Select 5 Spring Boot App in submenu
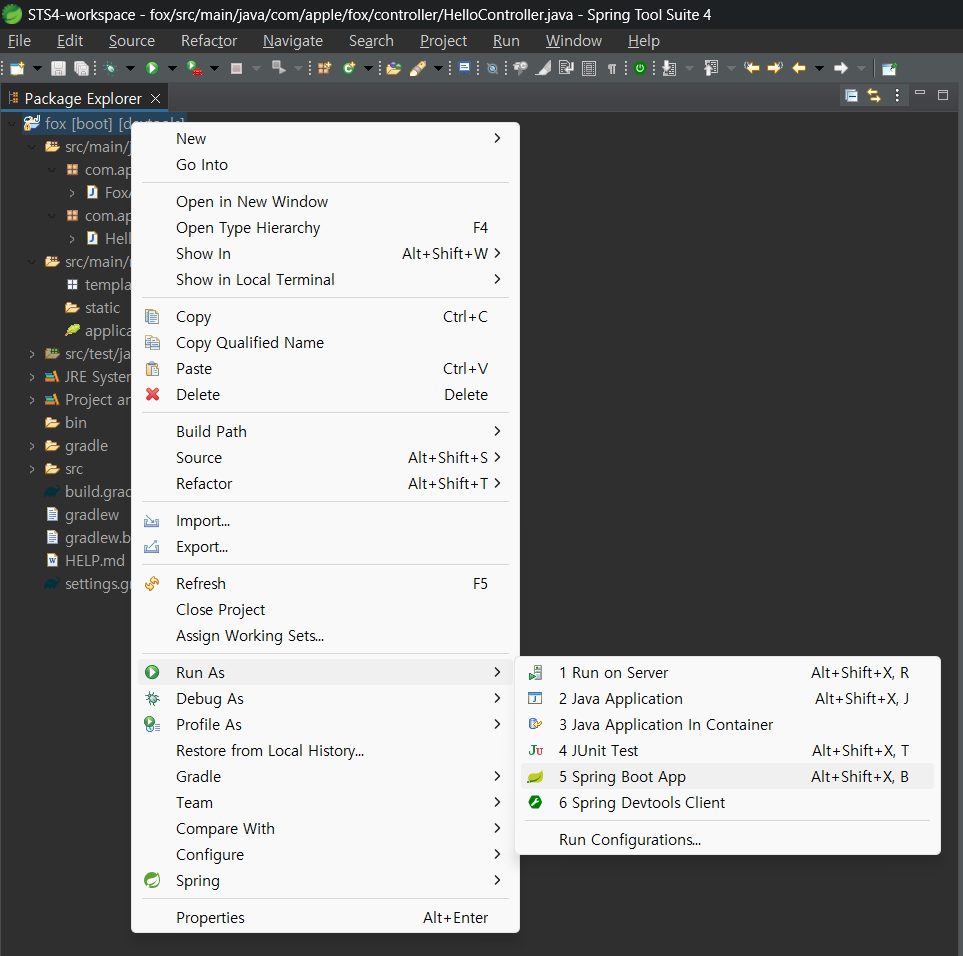Screen dimensions: 963x956 (x=727, y=777)
